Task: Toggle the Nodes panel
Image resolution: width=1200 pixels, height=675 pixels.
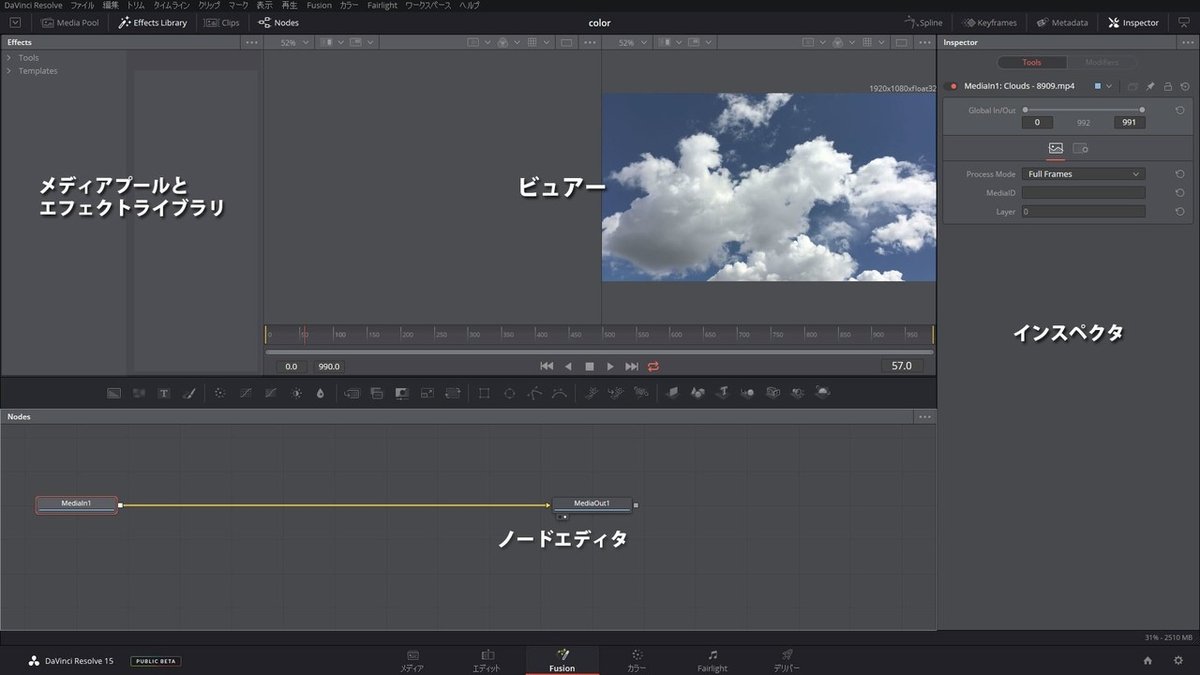Action: click(278, 22)
